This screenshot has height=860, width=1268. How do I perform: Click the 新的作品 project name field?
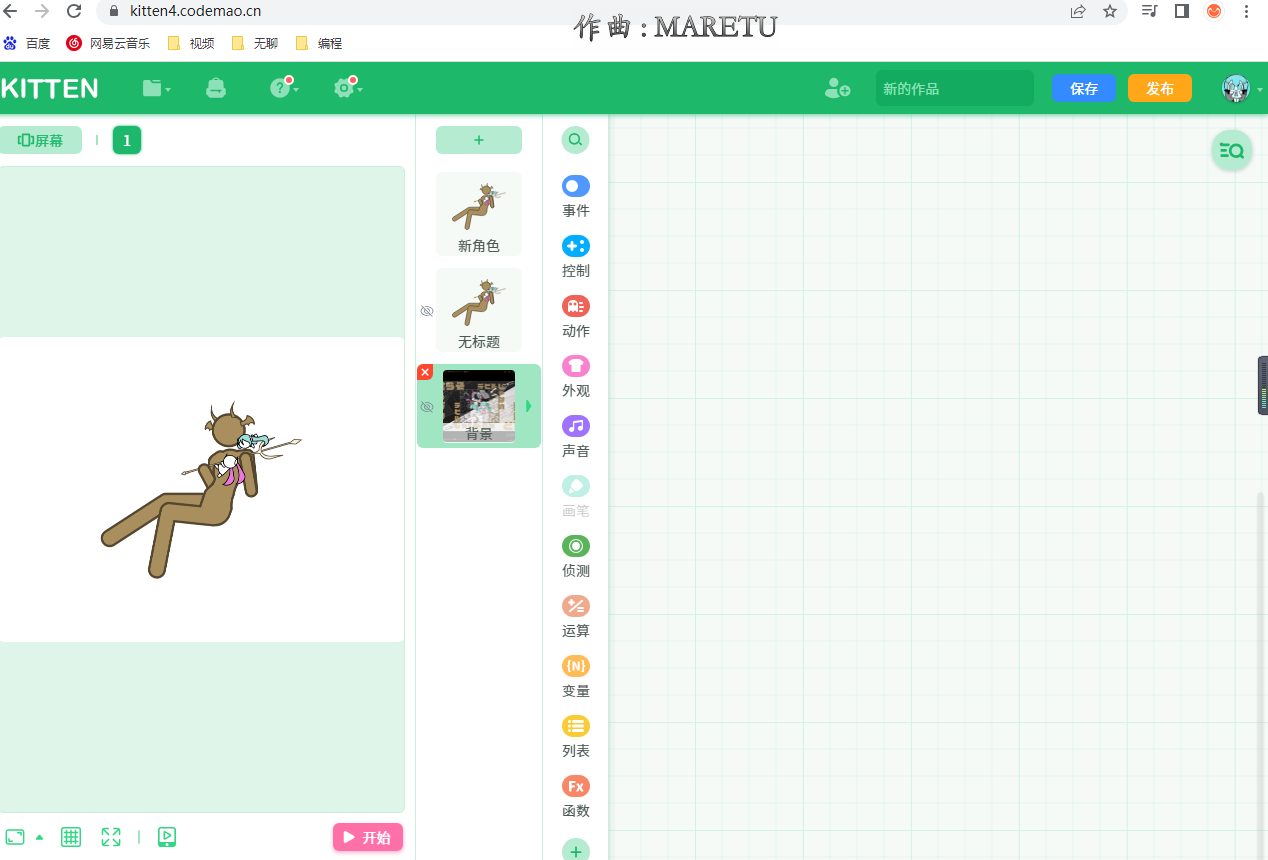click(955, 88)
